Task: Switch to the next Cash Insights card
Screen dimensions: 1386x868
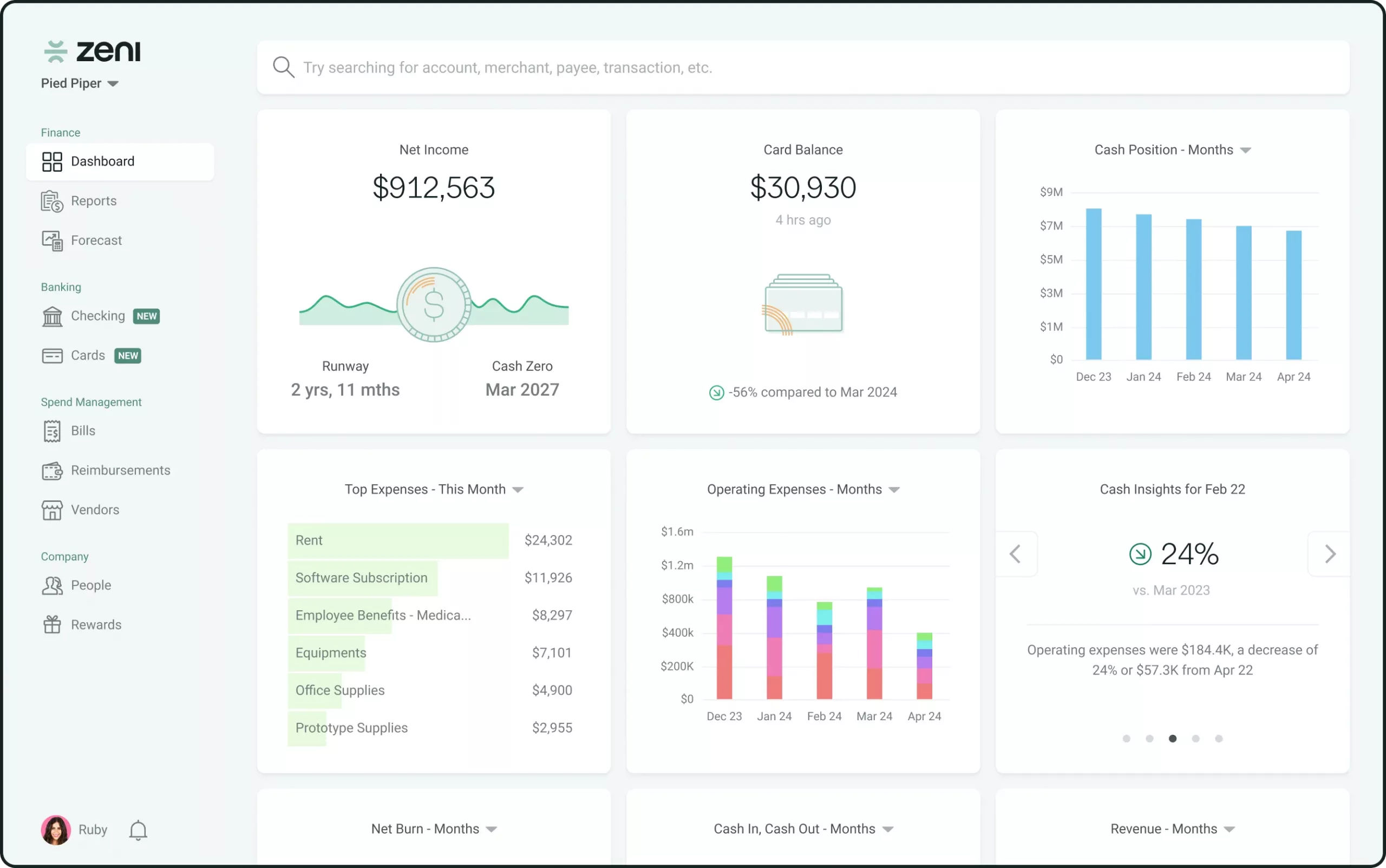Action: [x=1330, y=553]
